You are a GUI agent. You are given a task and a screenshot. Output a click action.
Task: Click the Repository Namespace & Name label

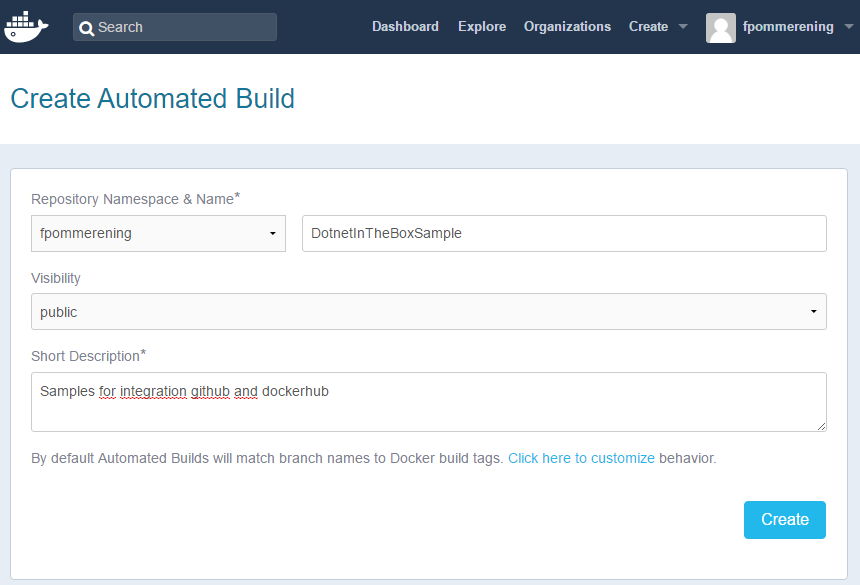(135, 198)
